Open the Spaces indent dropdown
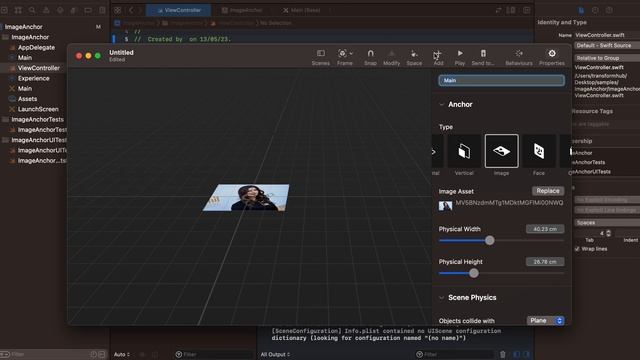Image resolution: width=640 pixels, height=360 pixels. click(607, 222)
